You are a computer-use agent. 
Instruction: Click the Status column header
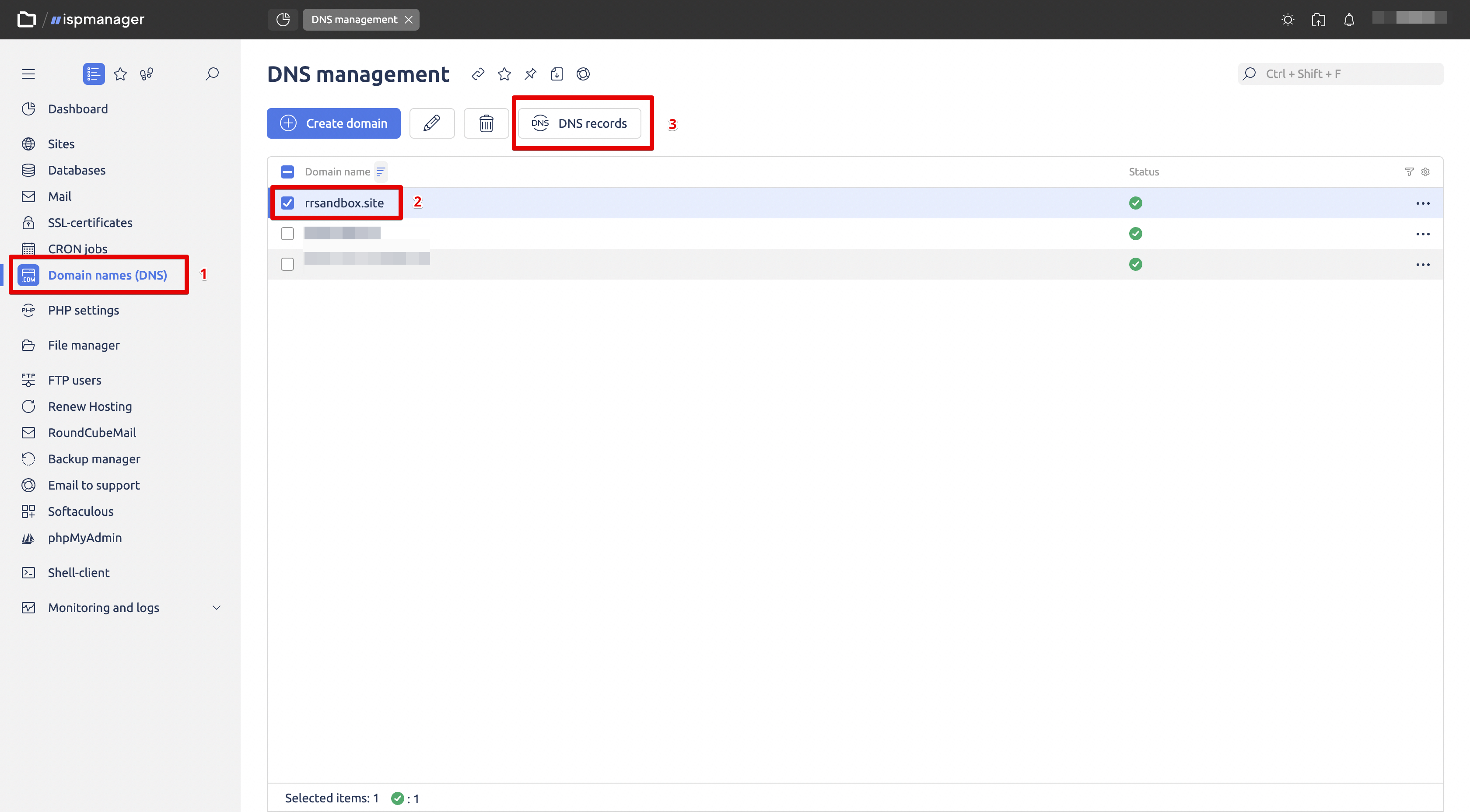(1144, 172)
